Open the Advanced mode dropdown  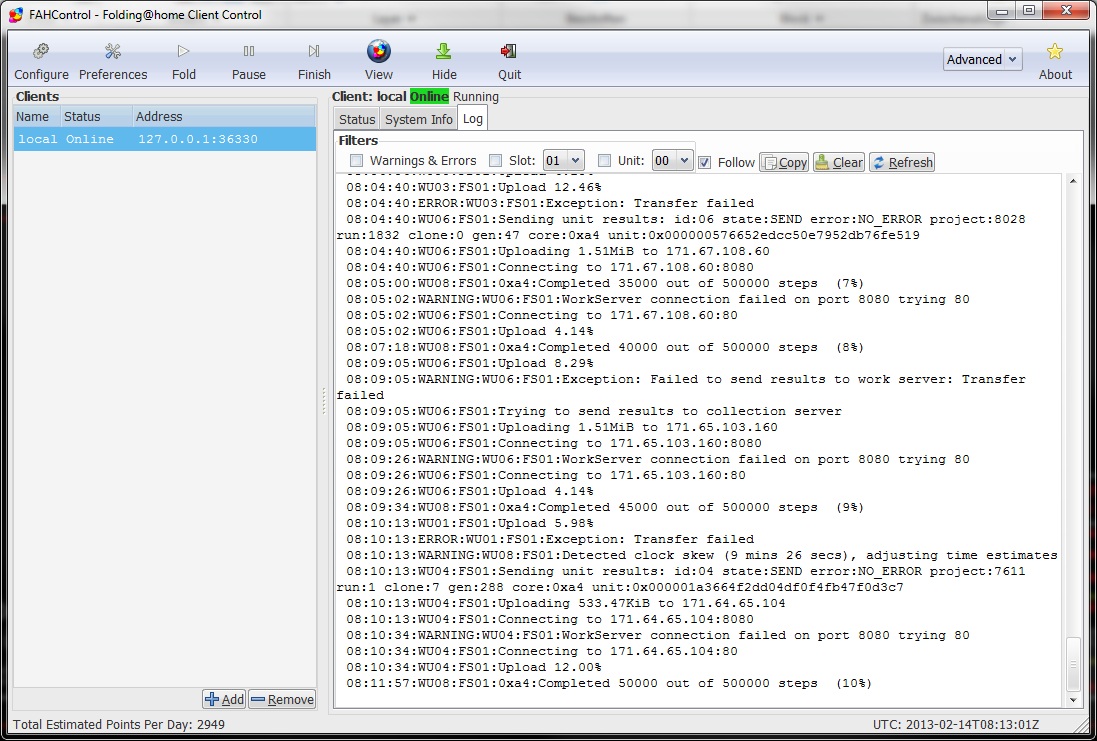(982, 59)
